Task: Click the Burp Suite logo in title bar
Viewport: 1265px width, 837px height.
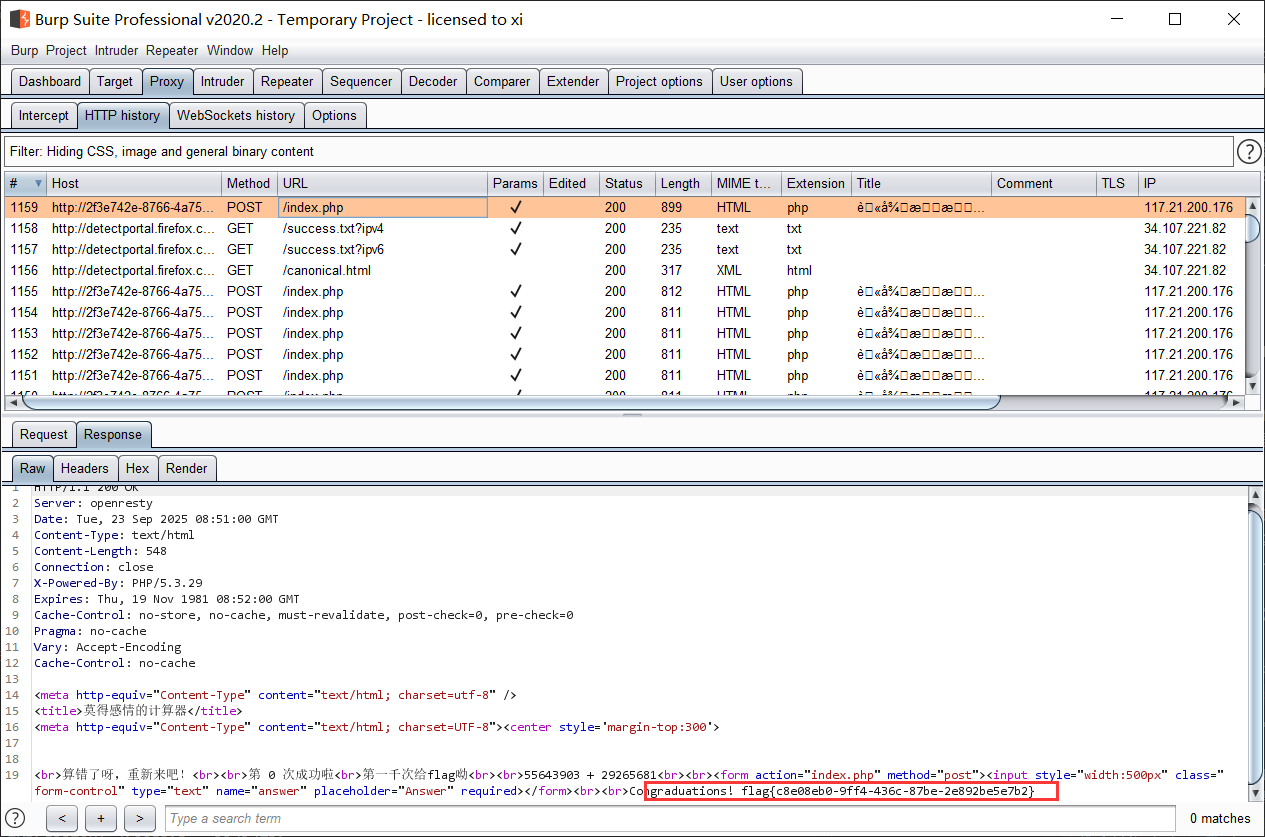Action: coord(19,19)
